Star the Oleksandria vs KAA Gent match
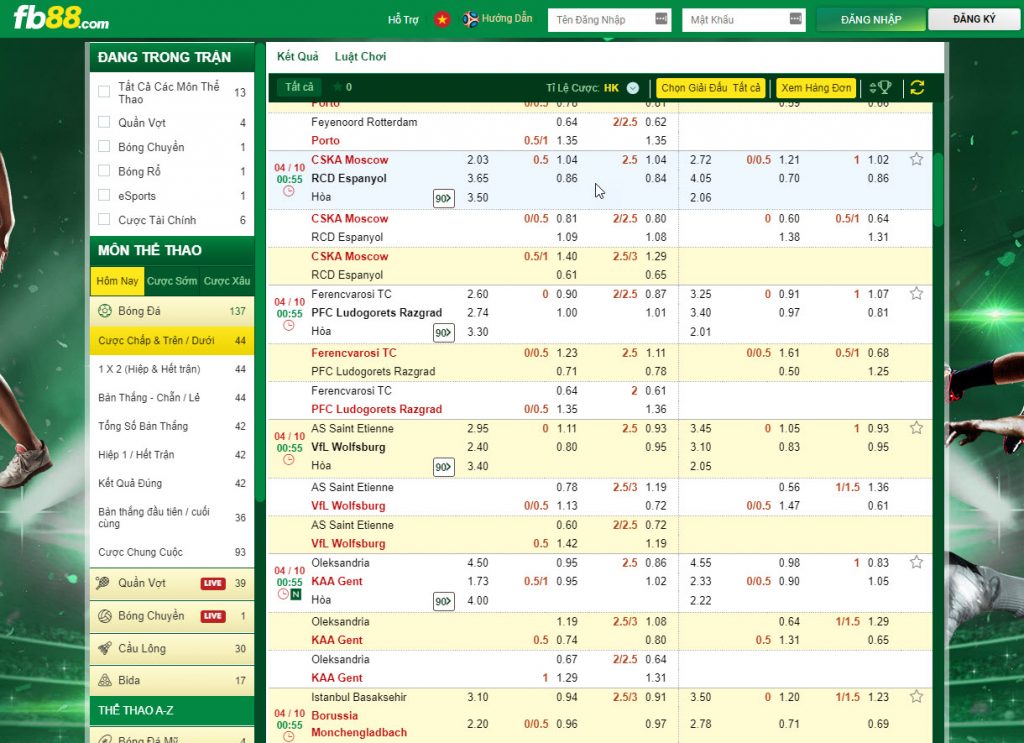This screenshot has width=1024, height=743. click(x=916, y=563)
